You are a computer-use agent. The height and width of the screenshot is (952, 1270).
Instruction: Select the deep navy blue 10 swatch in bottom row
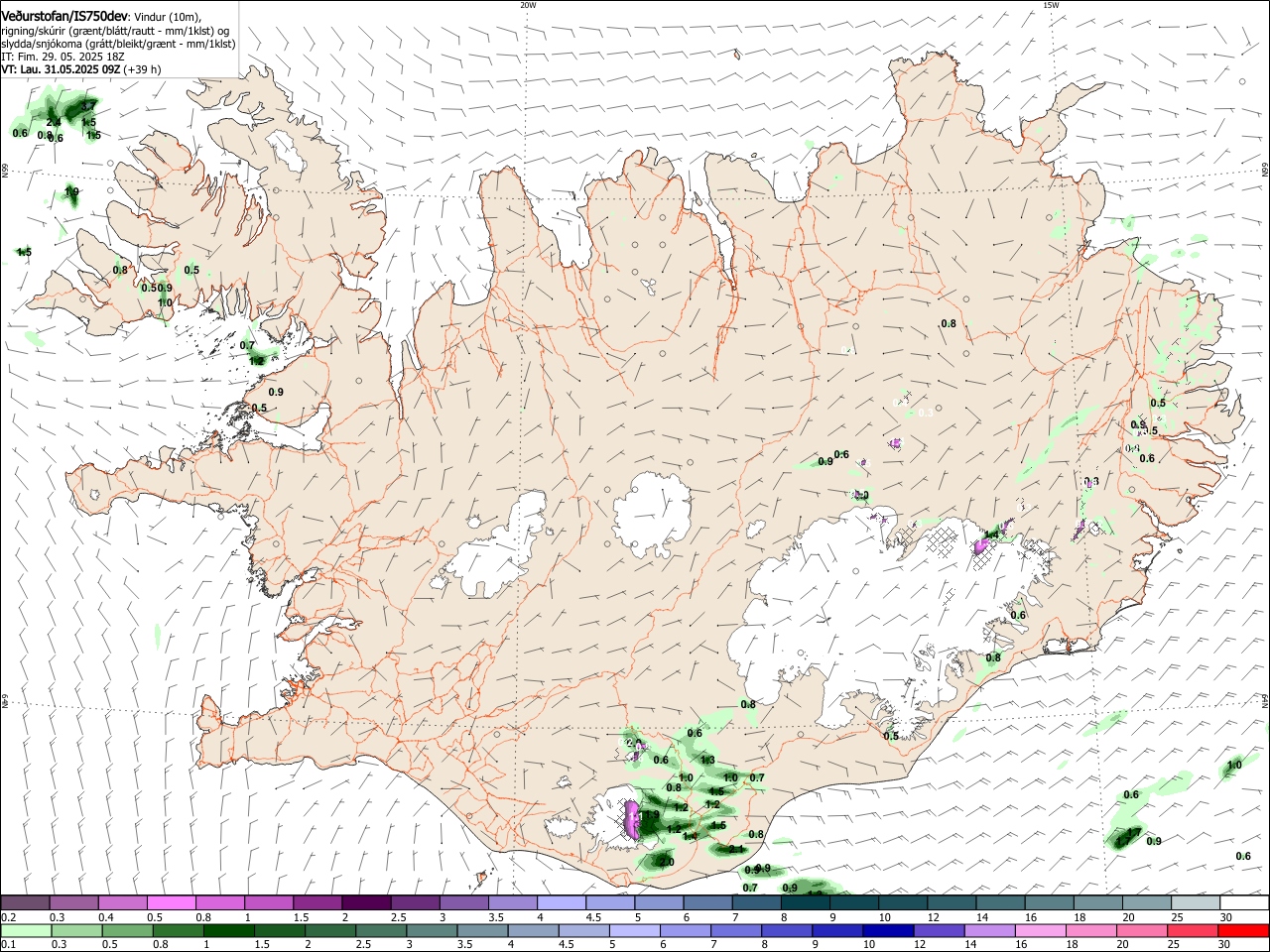pyautogui.click(x=889, y=931)
